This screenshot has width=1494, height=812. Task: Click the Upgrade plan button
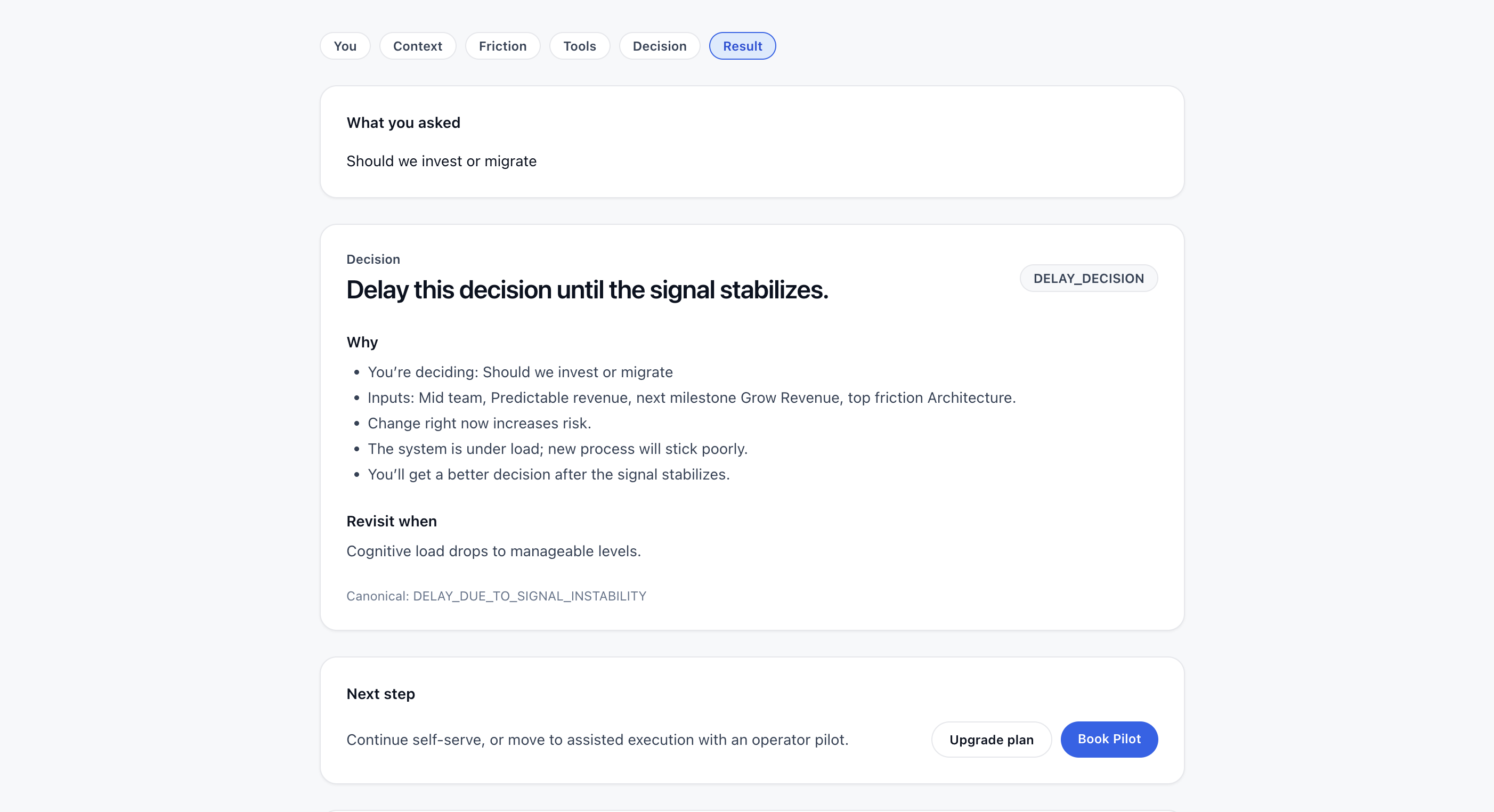point(991,739)
